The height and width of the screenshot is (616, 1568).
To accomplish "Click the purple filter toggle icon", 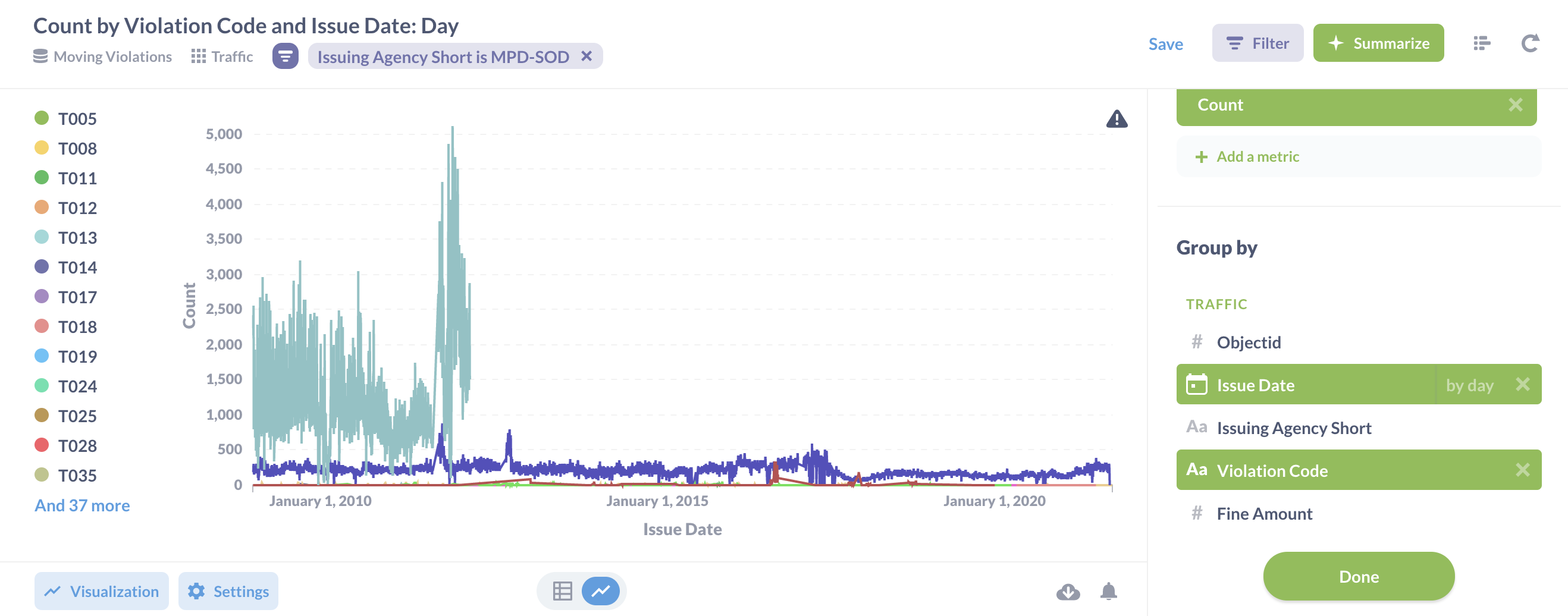I will tap(285, 56).
